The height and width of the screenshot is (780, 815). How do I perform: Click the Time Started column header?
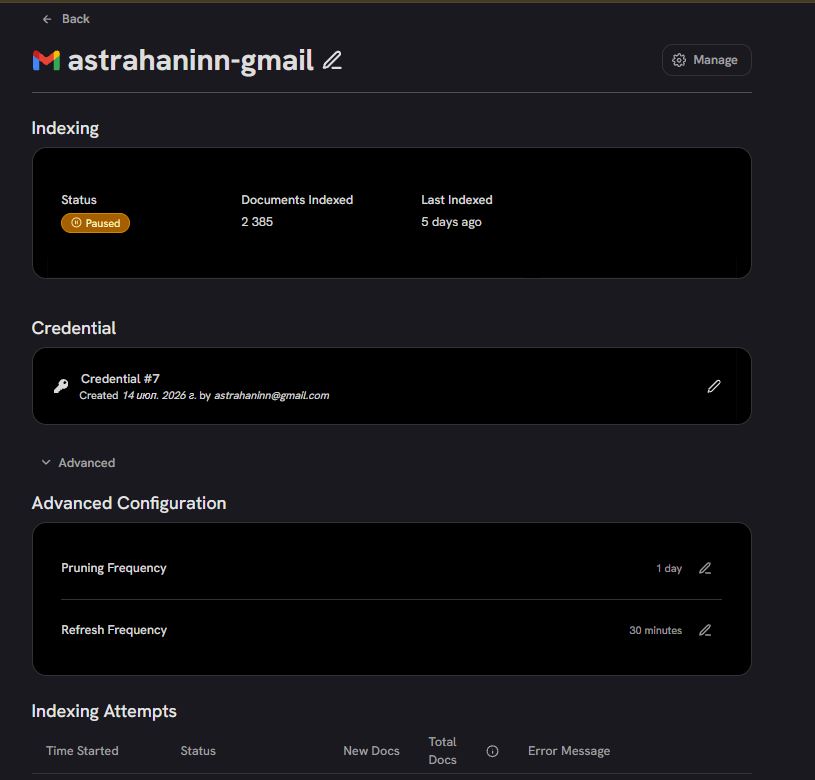click(82, 751)
